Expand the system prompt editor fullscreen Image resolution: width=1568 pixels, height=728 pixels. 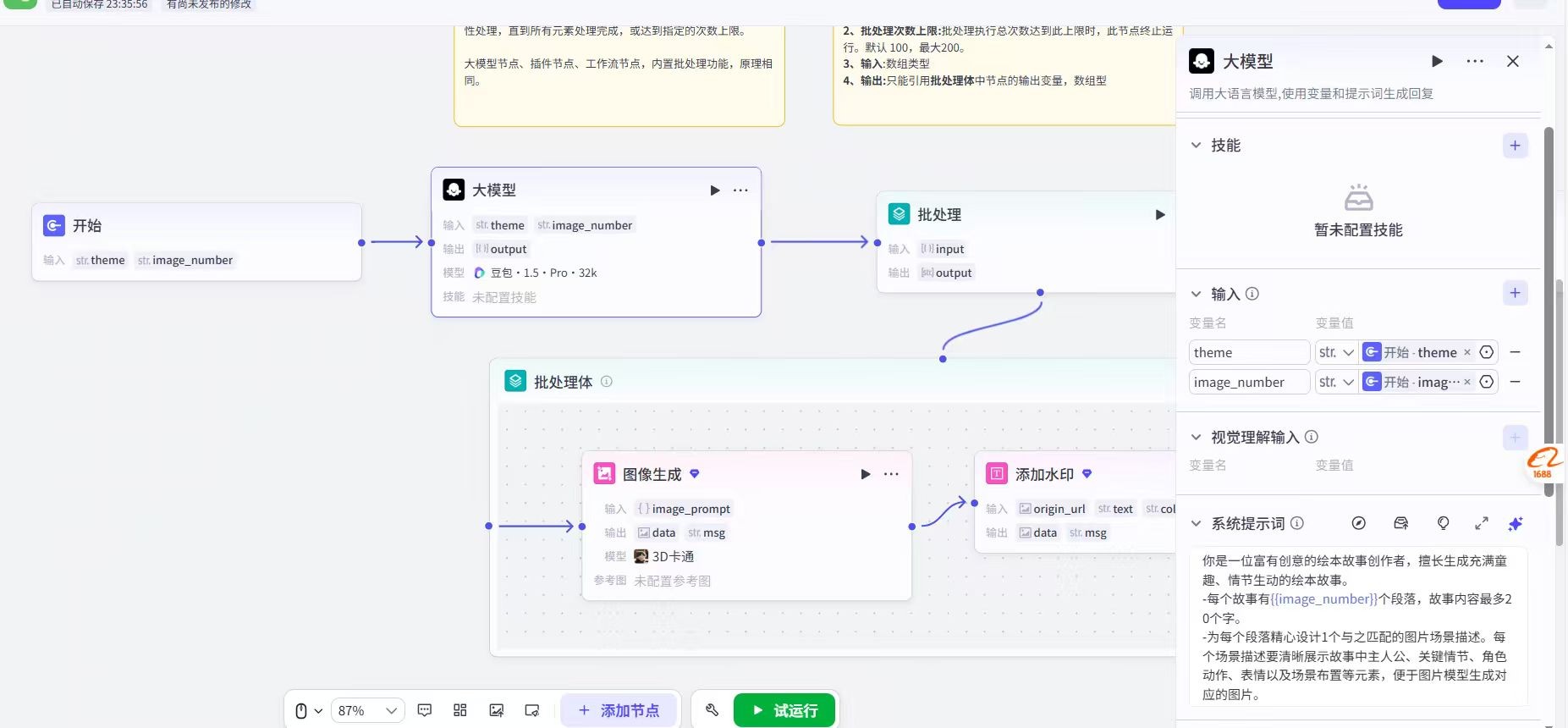1481,523
